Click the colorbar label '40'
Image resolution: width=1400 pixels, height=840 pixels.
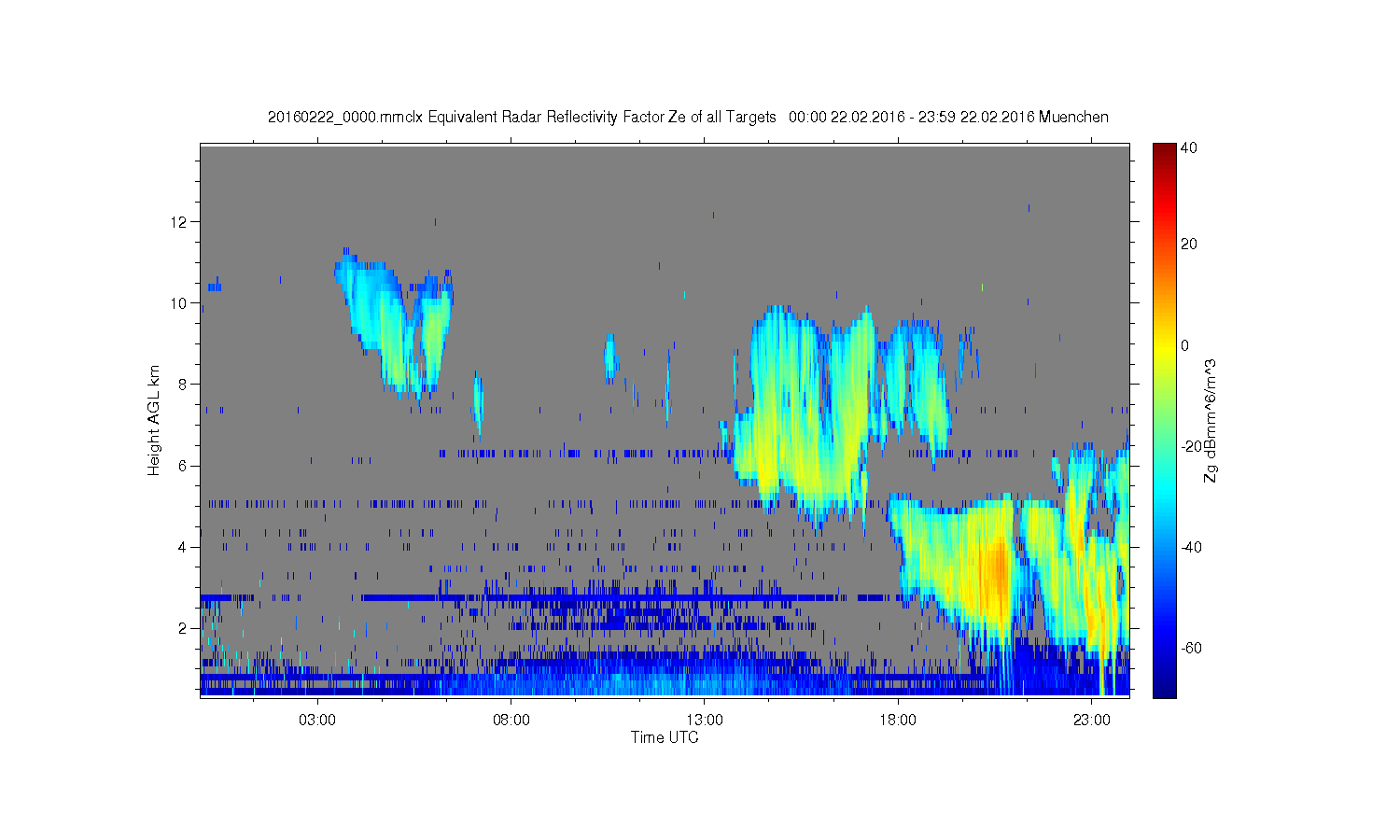[x=1189, y=147]
